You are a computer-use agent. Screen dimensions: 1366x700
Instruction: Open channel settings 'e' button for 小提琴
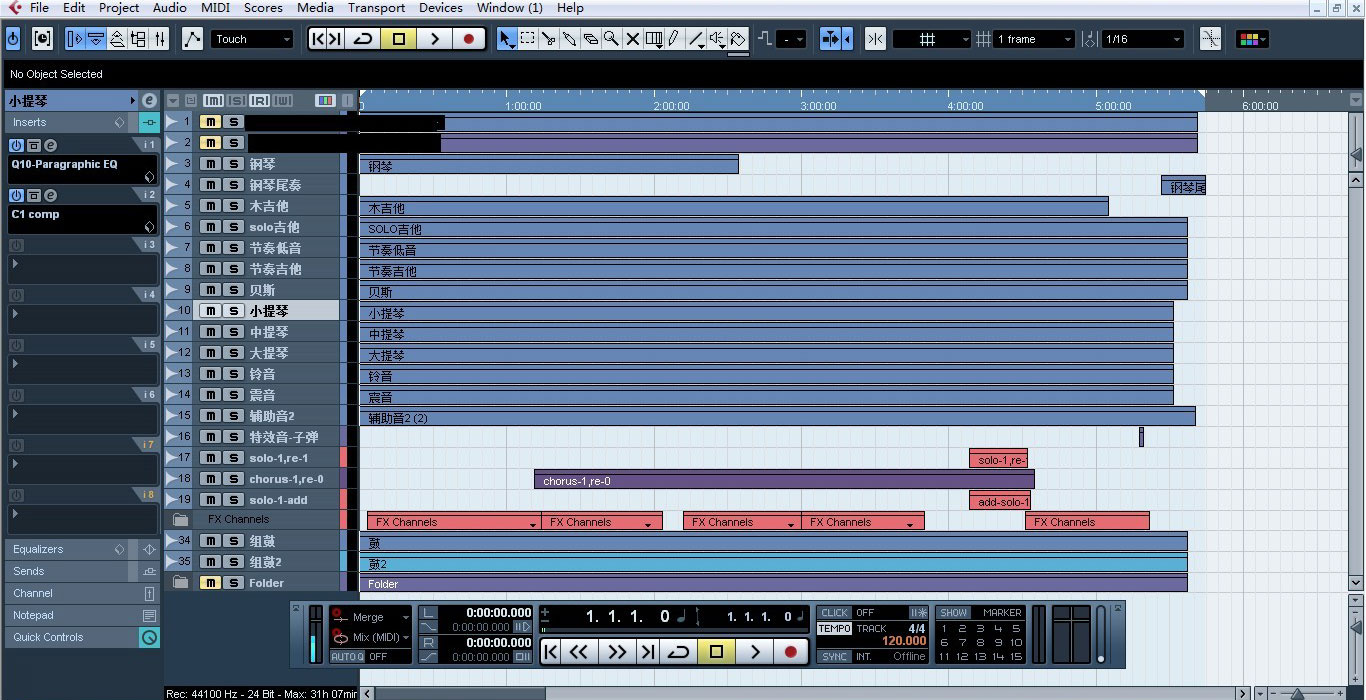[x=149, y=100]
